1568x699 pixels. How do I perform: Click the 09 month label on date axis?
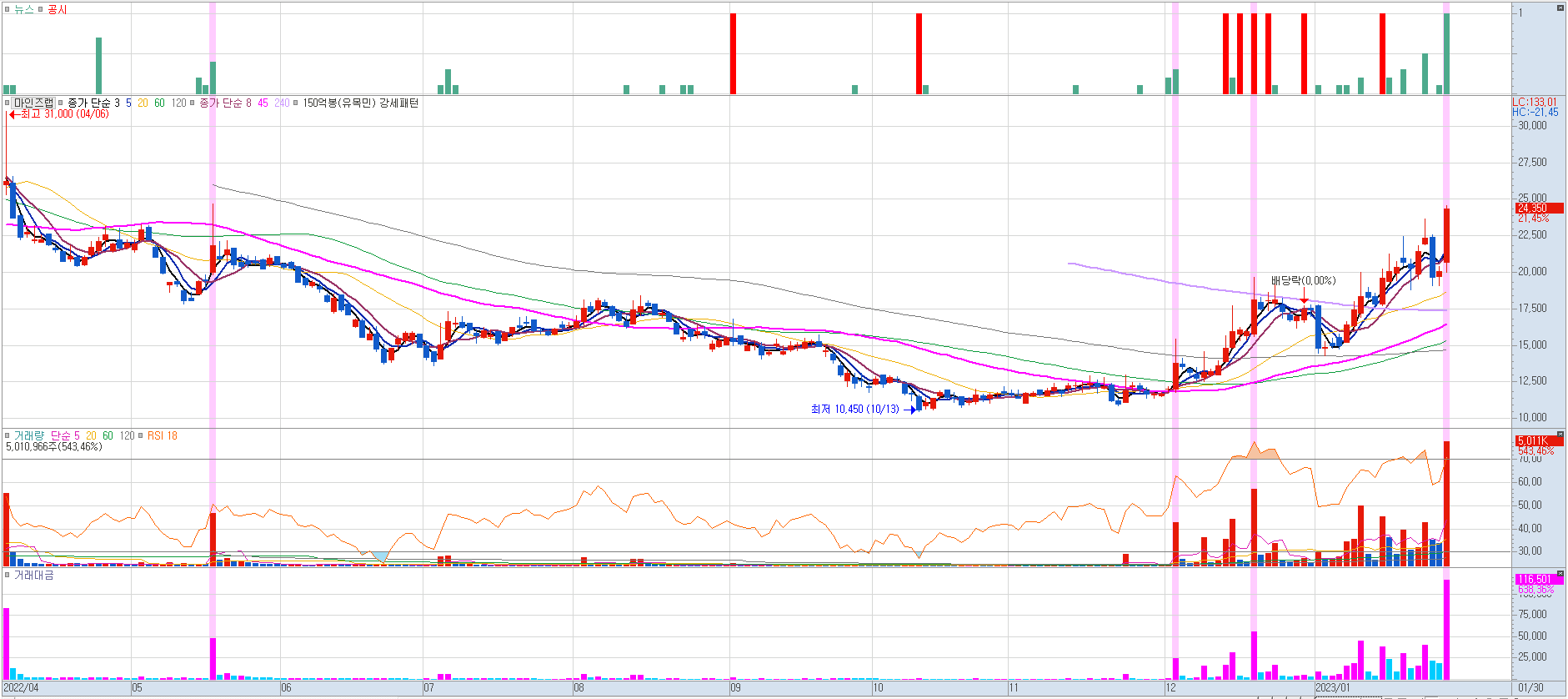(735, 688)
